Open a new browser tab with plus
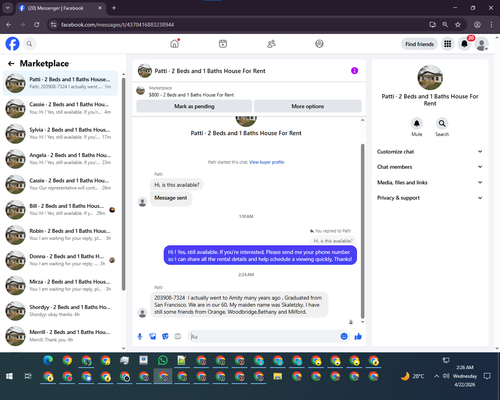The height and width of the screenshot is (400, 500). tap(114, 8)
